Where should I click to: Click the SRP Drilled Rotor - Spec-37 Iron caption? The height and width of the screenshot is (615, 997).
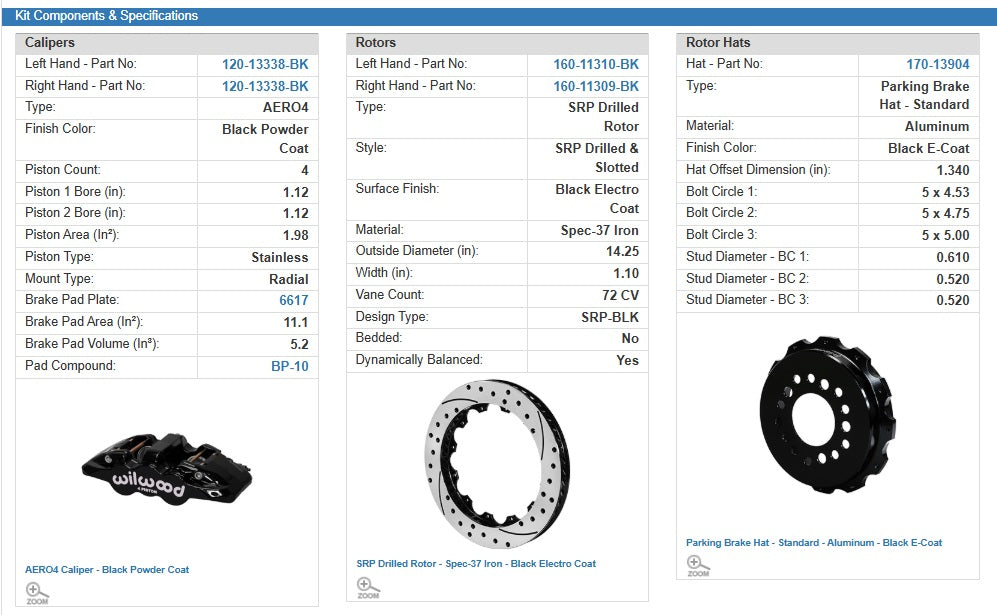click(476, 564)
